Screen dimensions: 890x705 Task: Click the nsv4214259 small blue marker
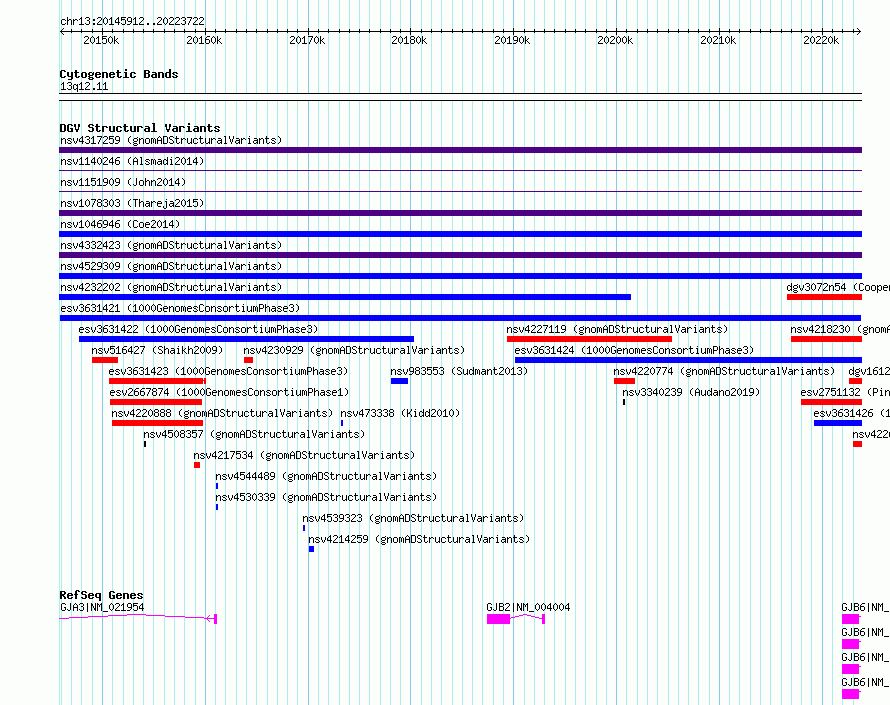[311, 549]
